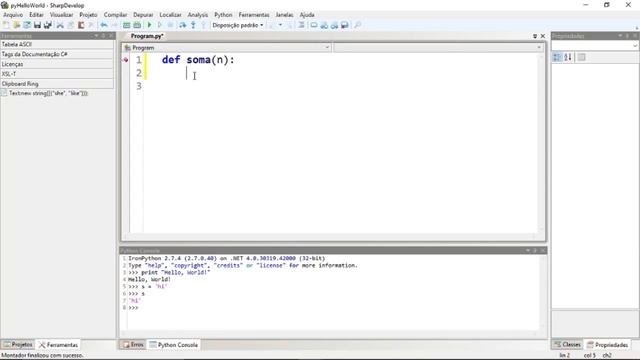The image size is (640, 360).
Task: Click the speech bubble toolbar icon
Action: click(x=314, y=25)
